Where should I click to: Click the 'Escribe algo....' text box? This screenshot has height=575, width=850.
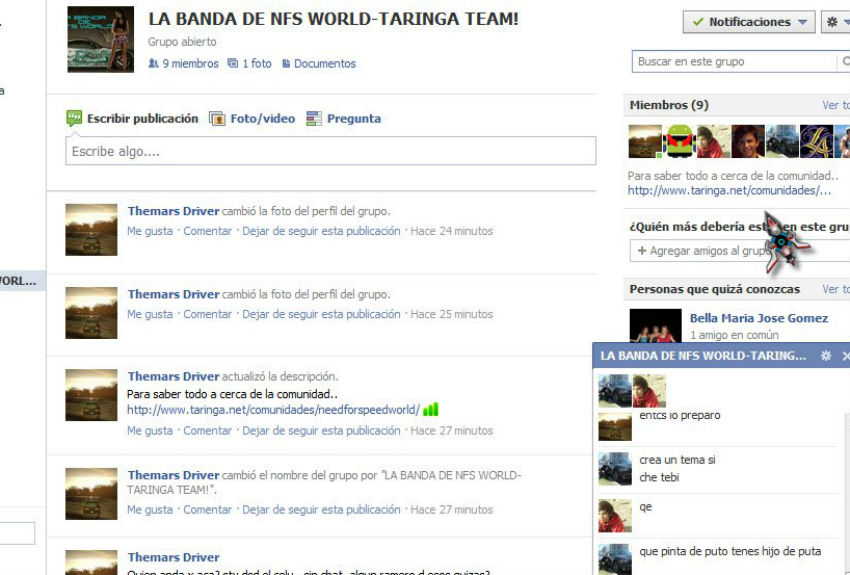point(331,151)
